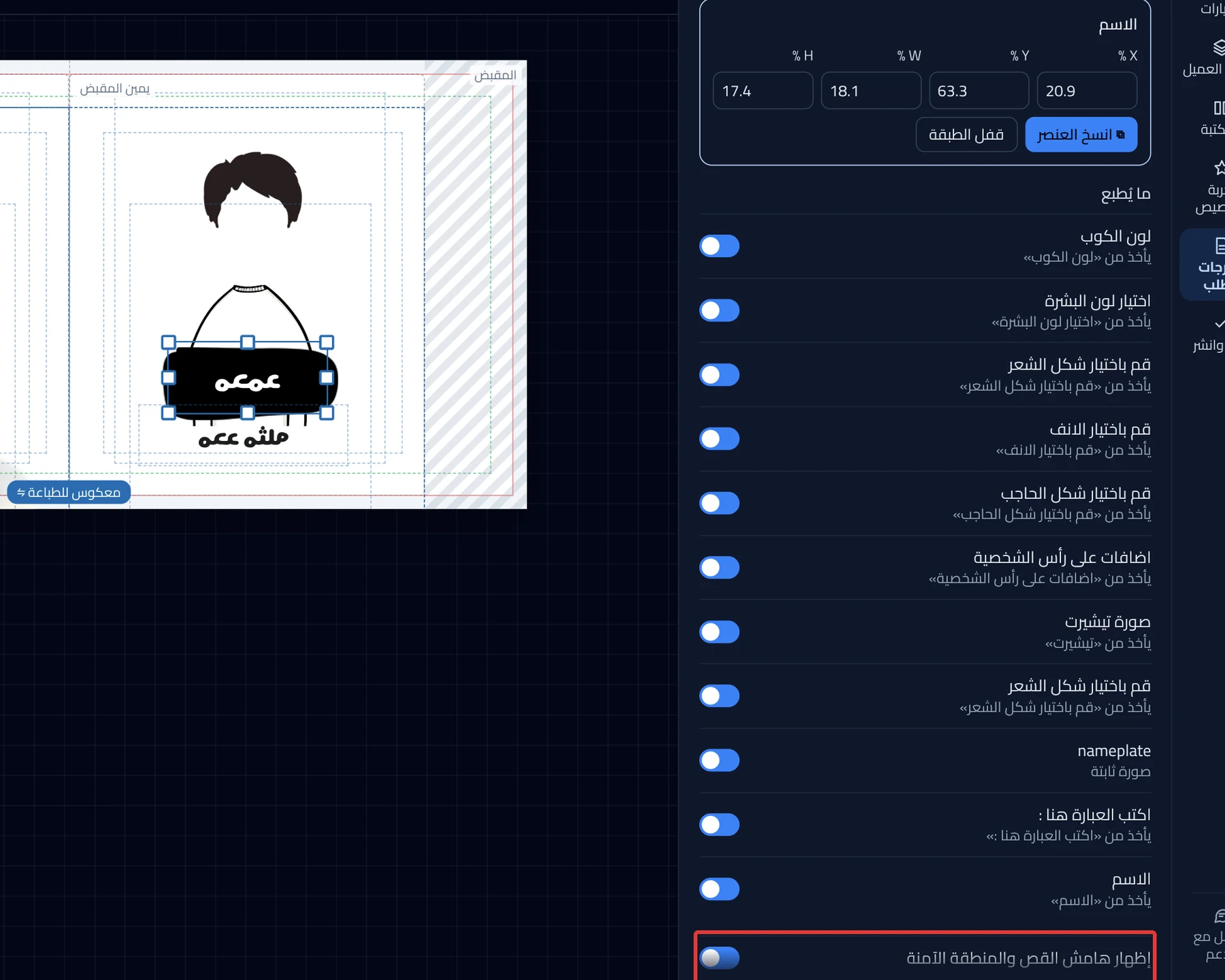
Task: Toggle the اختيار لون البشرة switch
Action: click(719, 310)
